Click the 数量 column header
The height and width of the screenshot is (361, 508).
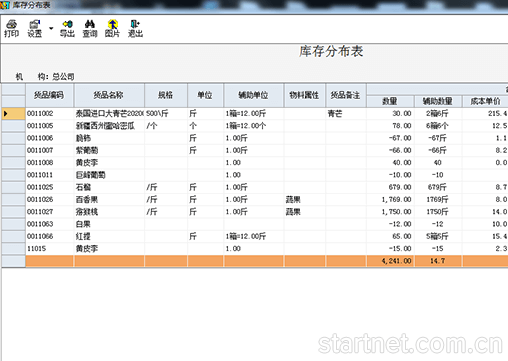click(x=390, y=101)
